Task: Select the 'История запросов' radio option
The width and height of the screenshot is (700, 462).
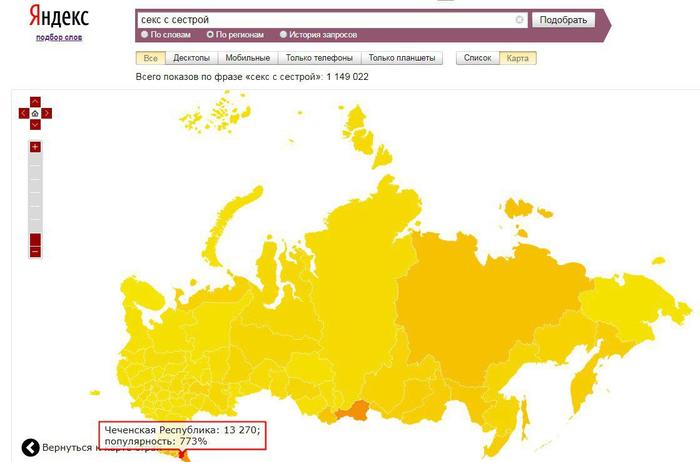Action: click(283, 34)
